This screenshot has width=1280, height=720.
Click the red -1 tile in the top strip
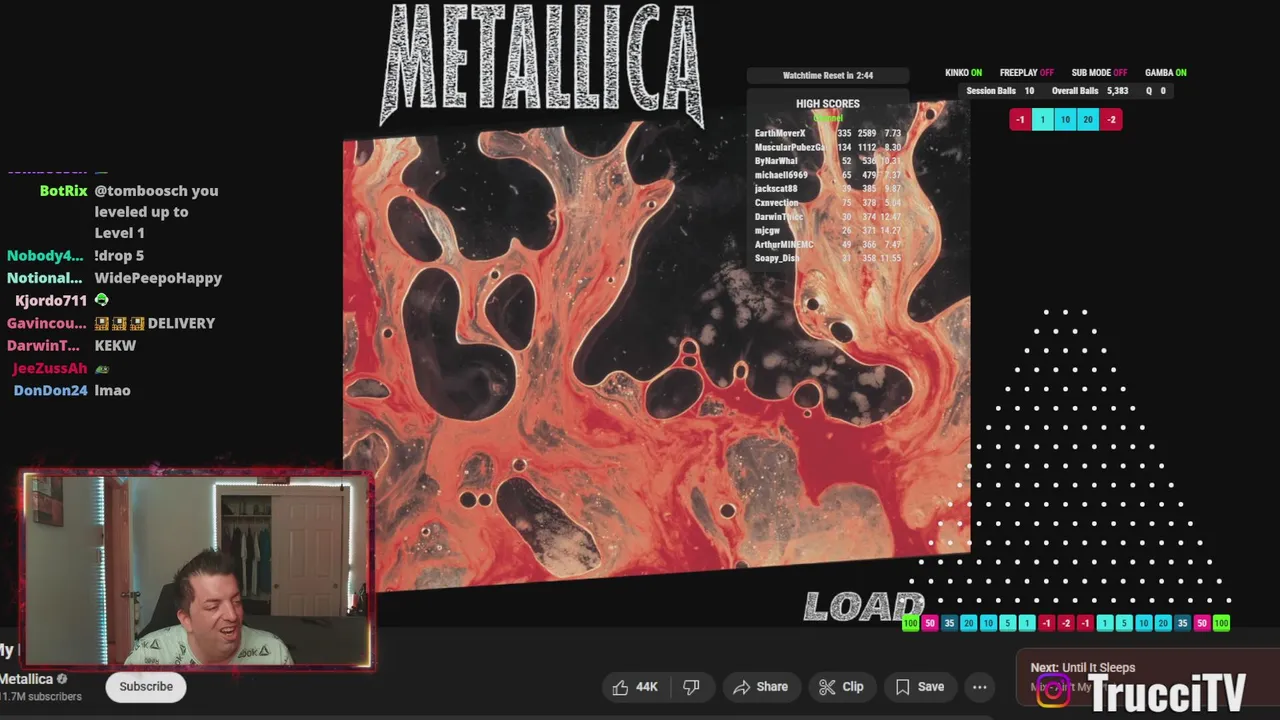coord(1020,119)
